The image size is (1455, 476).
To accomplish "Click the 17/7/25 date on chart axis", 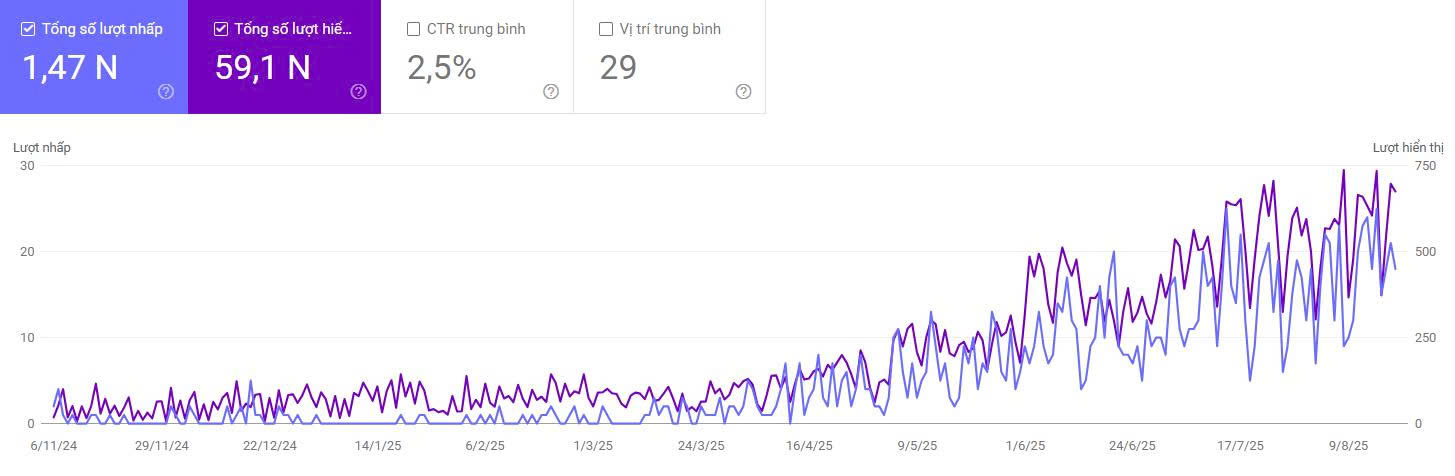I will [1240, 446].
